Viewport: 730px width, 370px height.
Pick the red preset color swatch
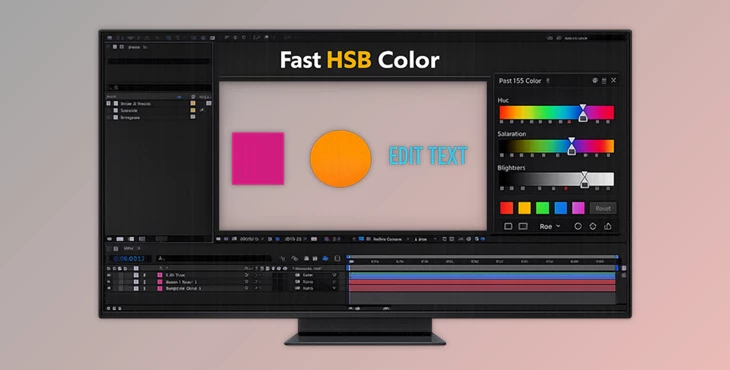507,208
